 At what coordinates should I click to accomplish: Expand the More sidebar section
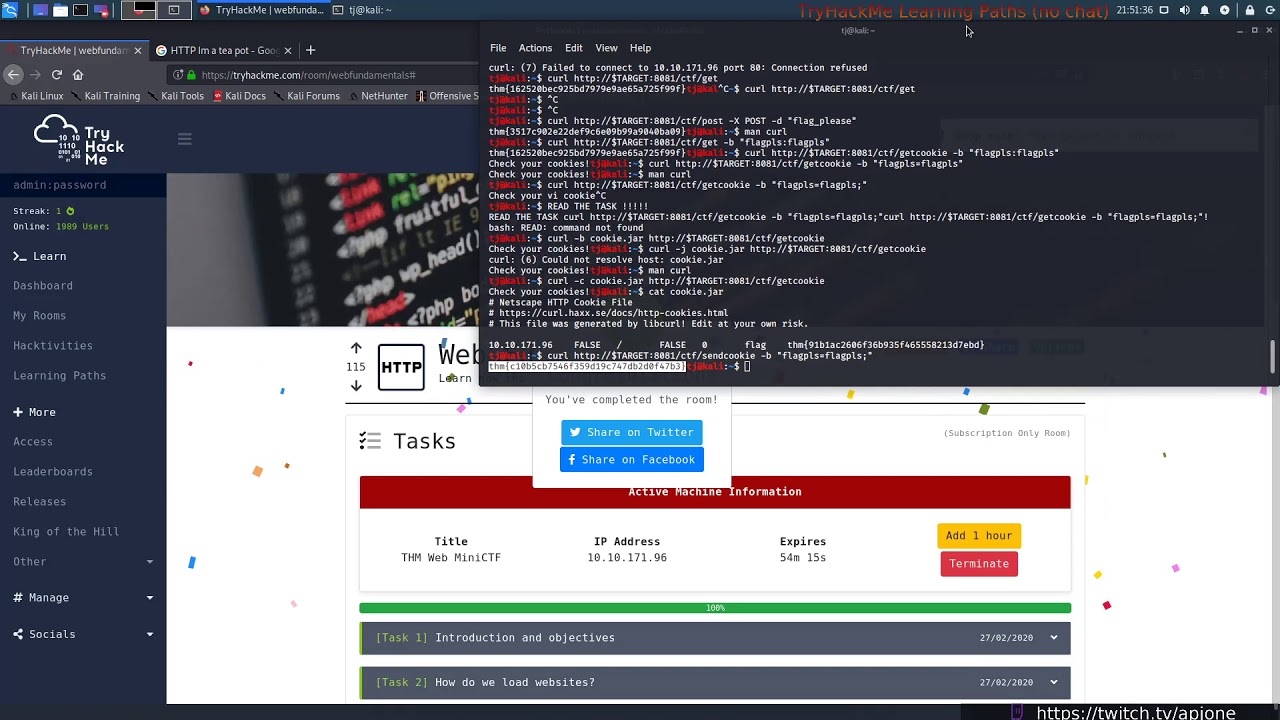tap(35, 412)
